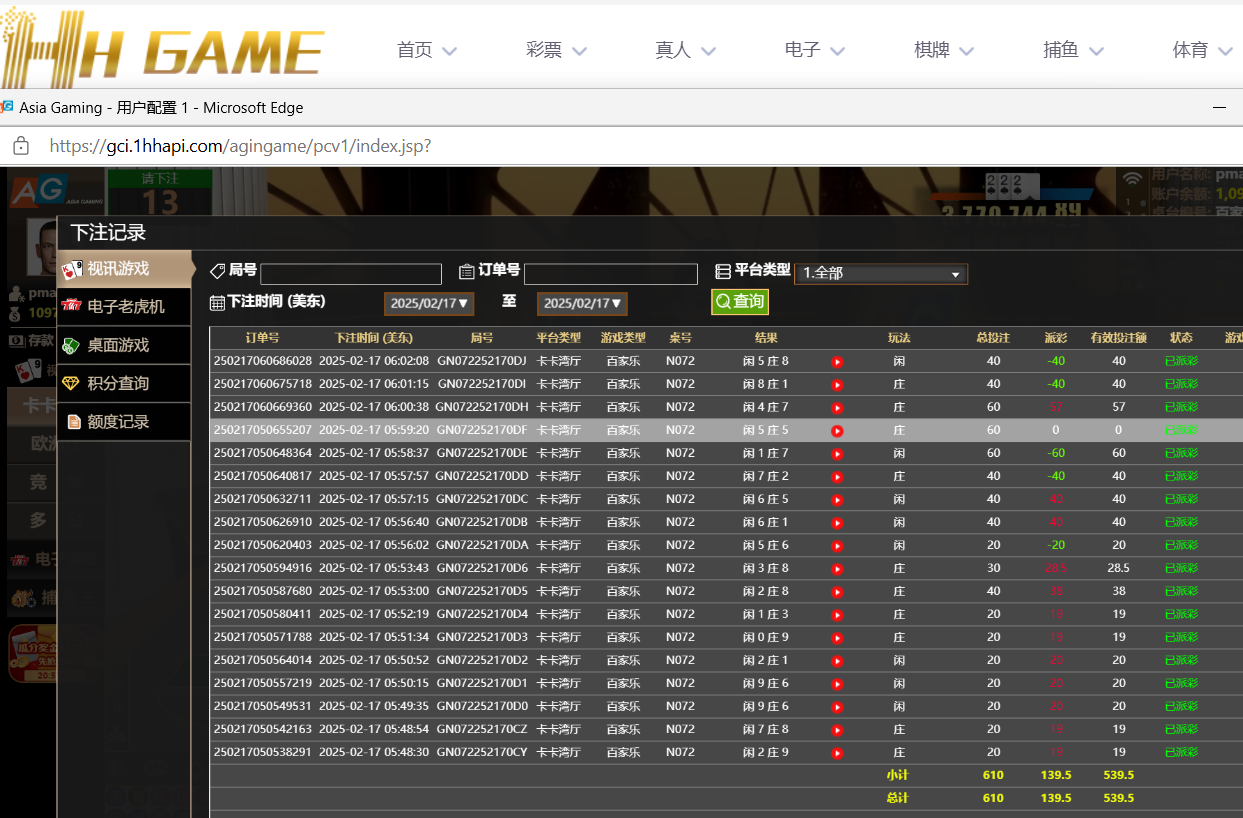Open the start date picker 2025/02/17
The height and width of the screenshot is (818, 1243).
click(x=429, y=303)
